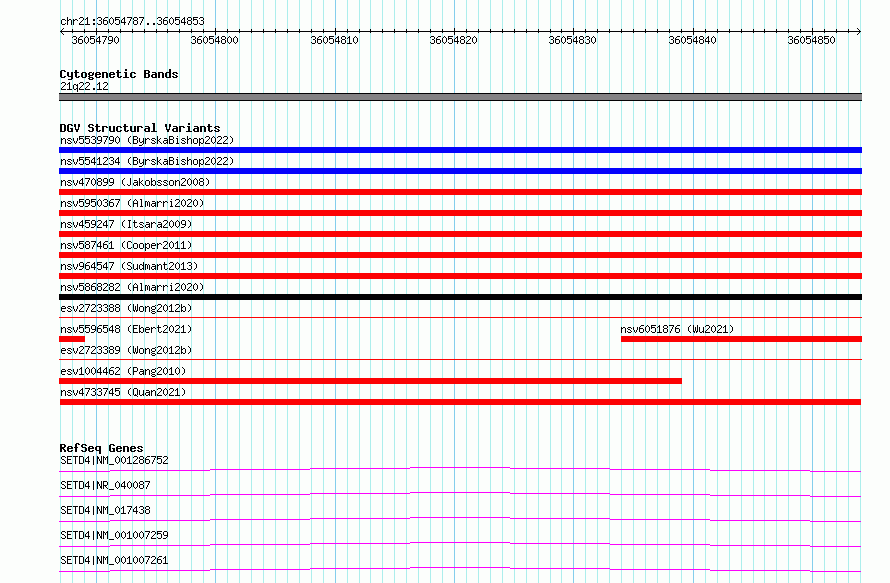Open esv2723389 (Wong2012b) variant label
This screenshot has height=583, width=890.
point(126,350)
